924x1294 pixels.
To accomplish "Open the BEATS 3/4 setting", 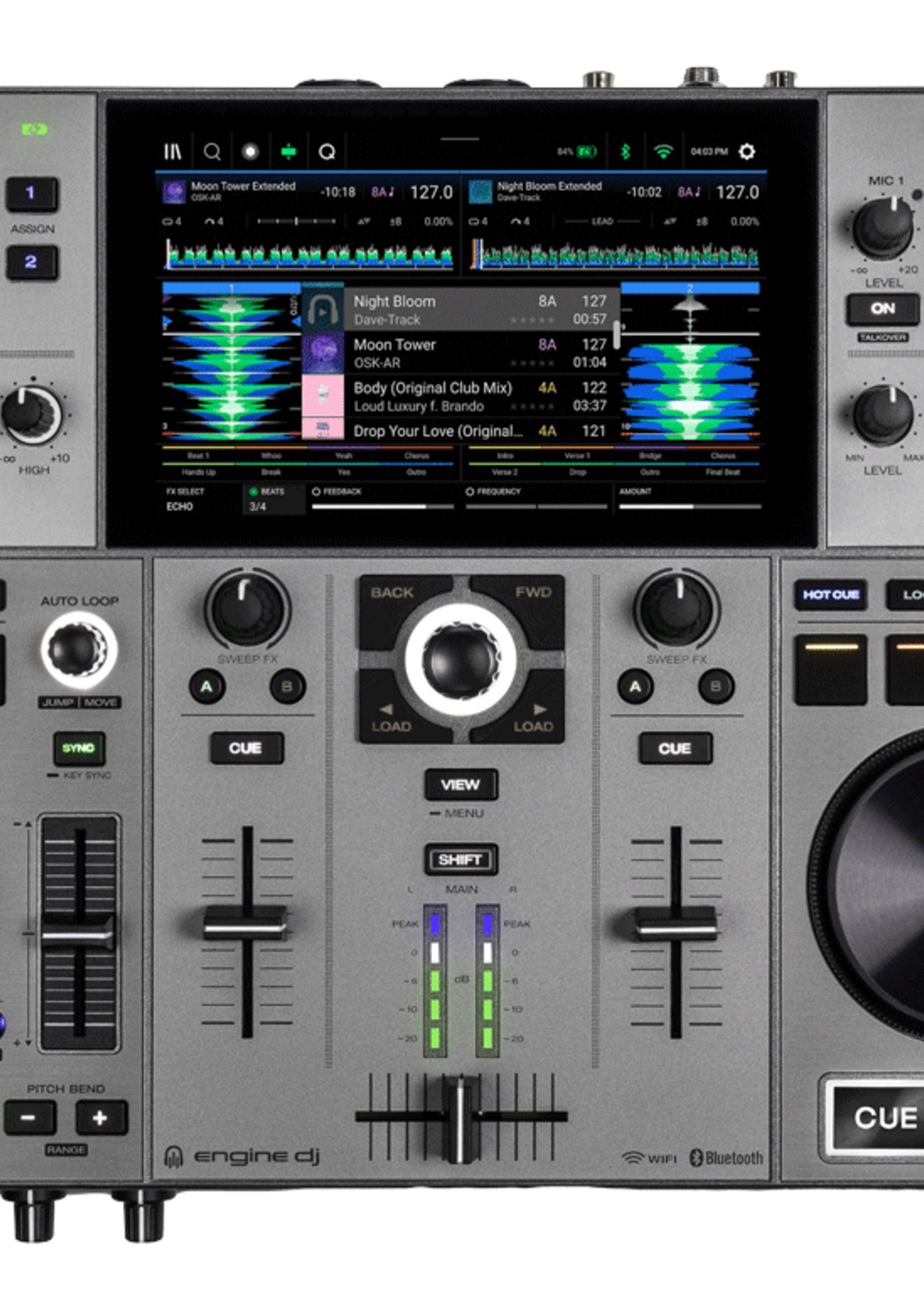I will pos(274,498).
